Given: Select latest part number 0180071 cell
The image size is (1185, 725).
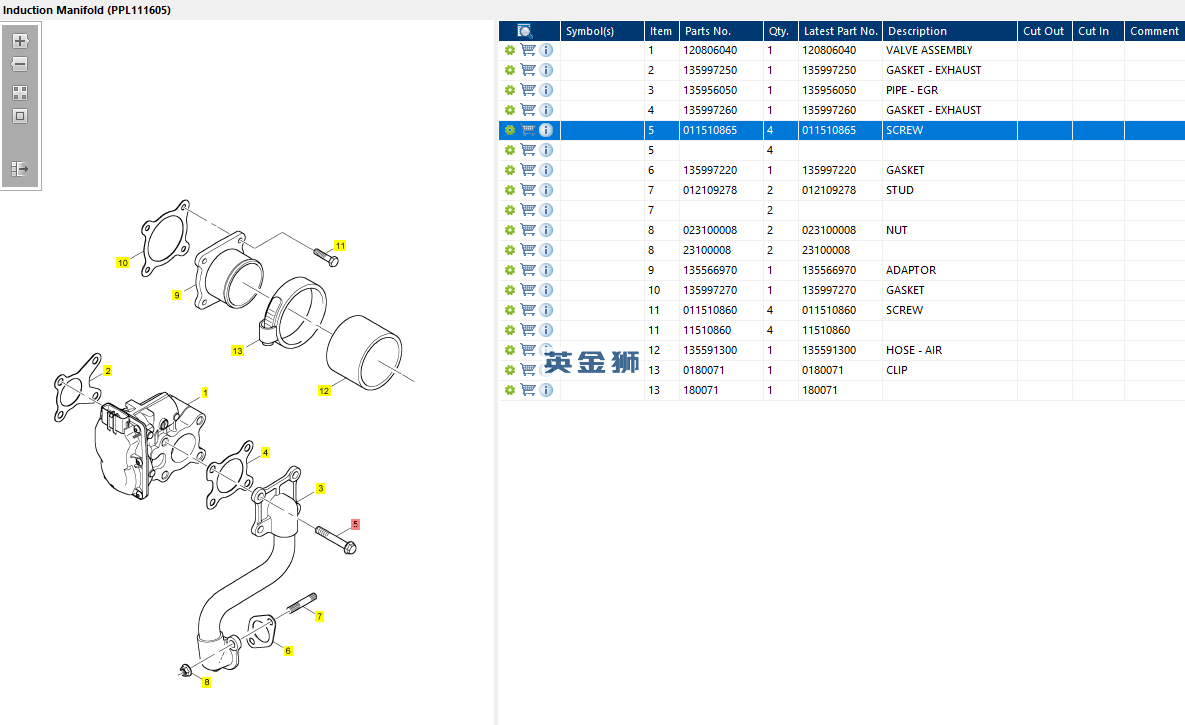Looking at the screenshot, I should (840, 370).
